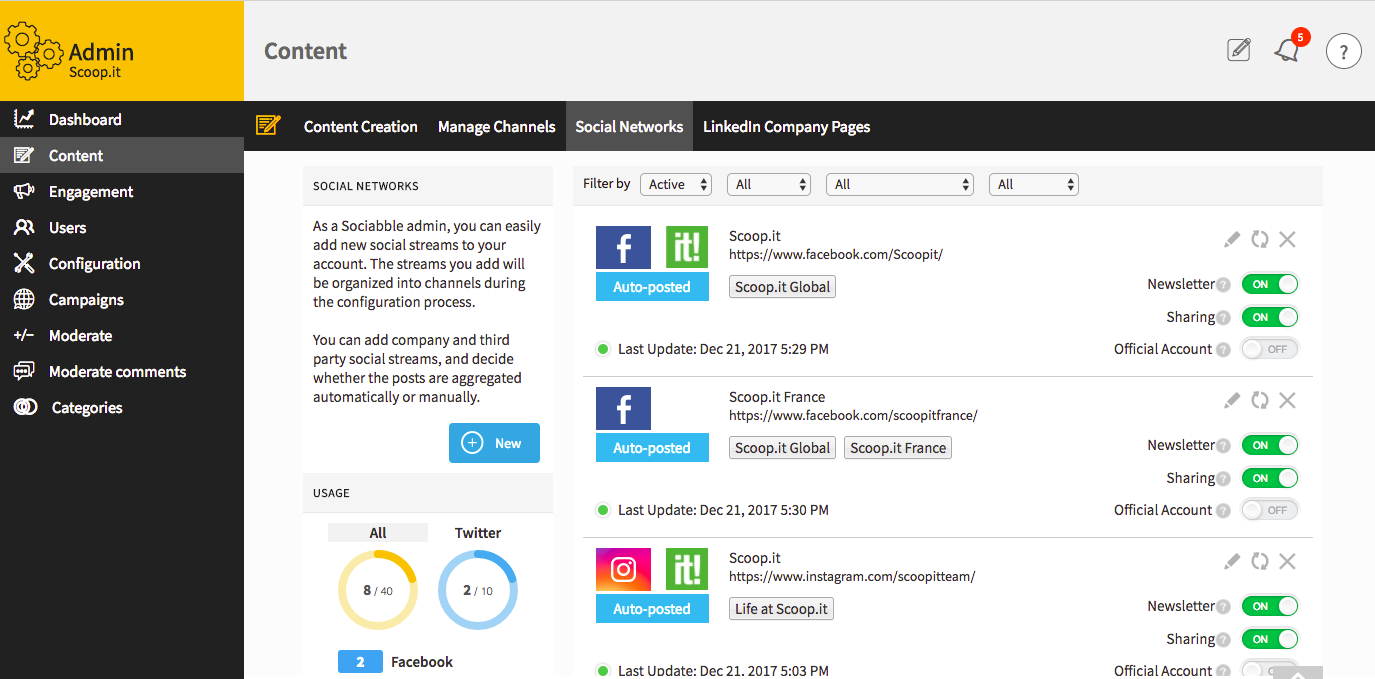Image resolution: width=1375 pixels, height=679 pixels.
Task: Click Auto-posted button on Scoop.it Facebook stream
Action: 652,287
